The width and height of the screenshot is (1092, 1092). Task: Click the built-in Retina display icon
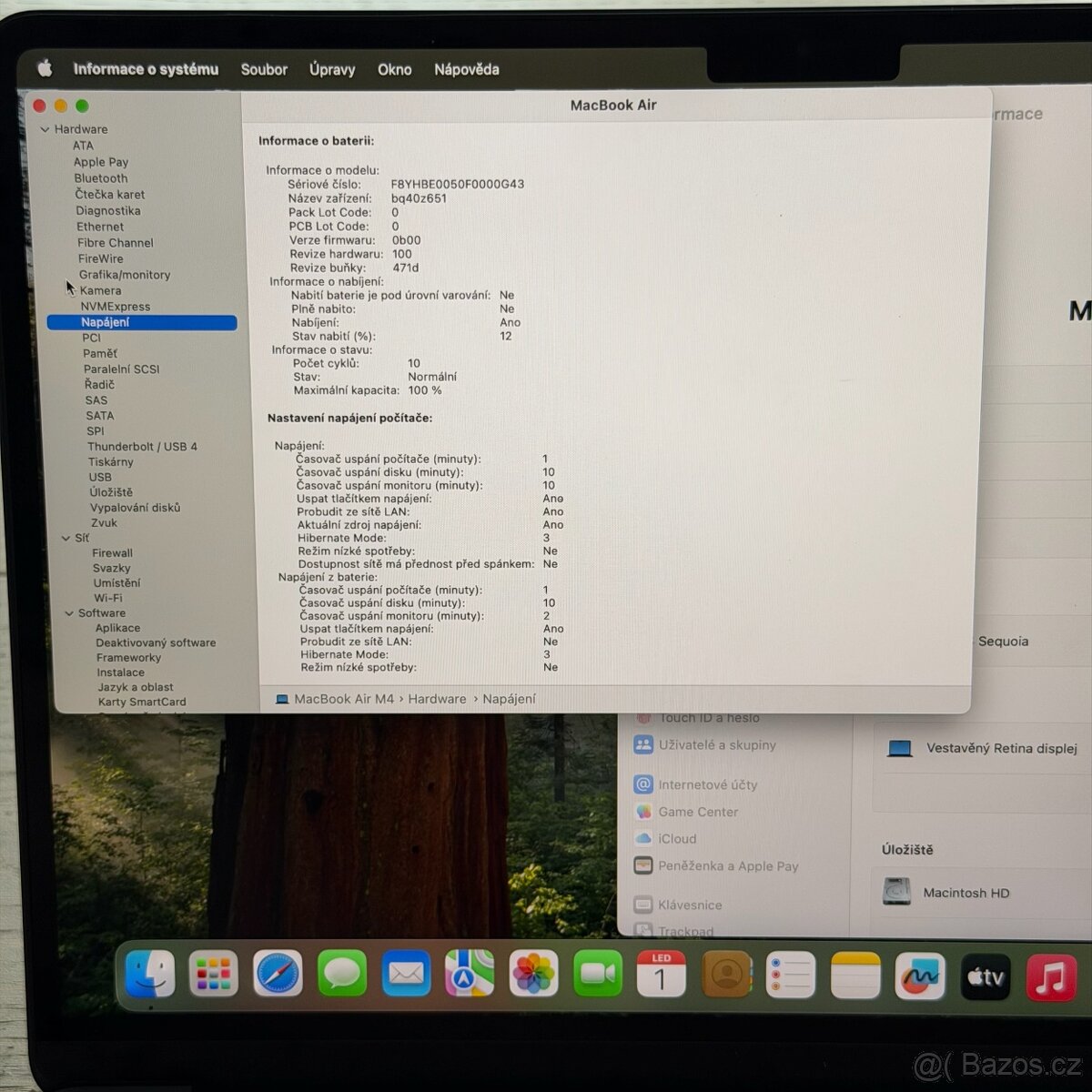(x=900, y=748)
